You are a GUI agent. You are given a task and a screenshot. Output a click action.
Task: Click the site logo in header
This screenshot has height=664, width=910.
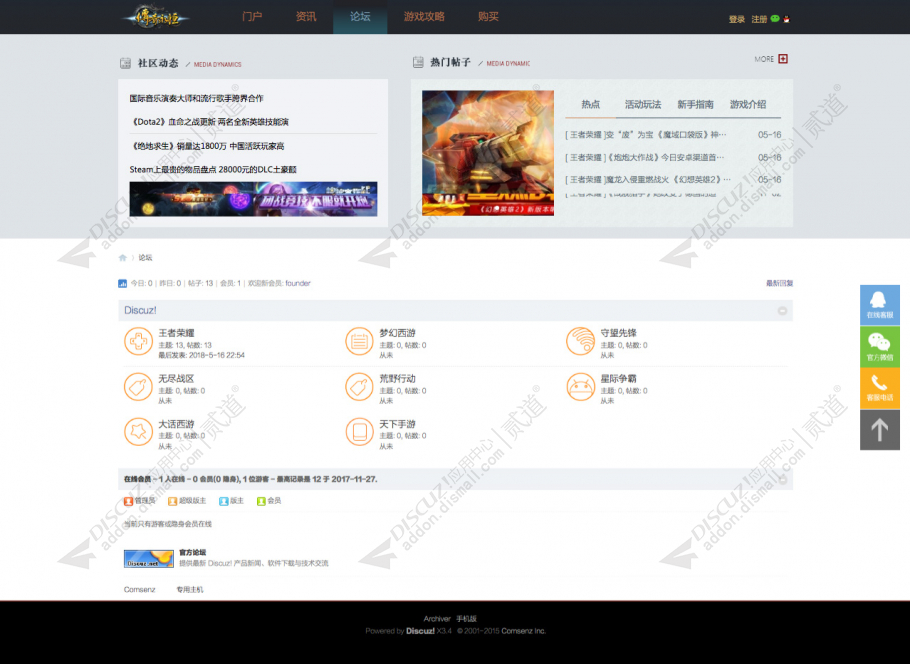[x=156, y=17]
